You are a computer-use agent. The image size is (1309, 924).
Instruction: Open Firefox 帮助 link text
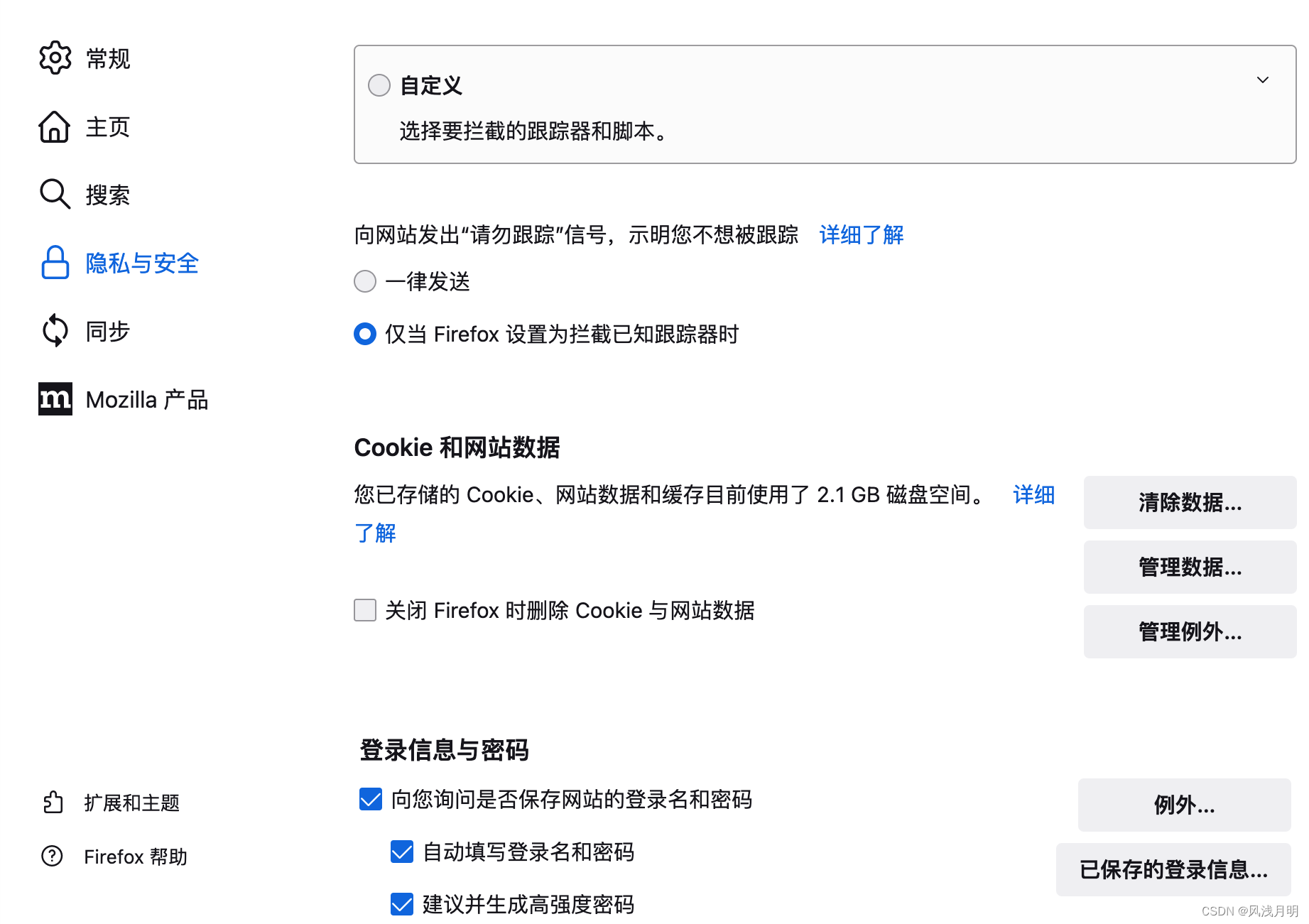click(136, 857)
